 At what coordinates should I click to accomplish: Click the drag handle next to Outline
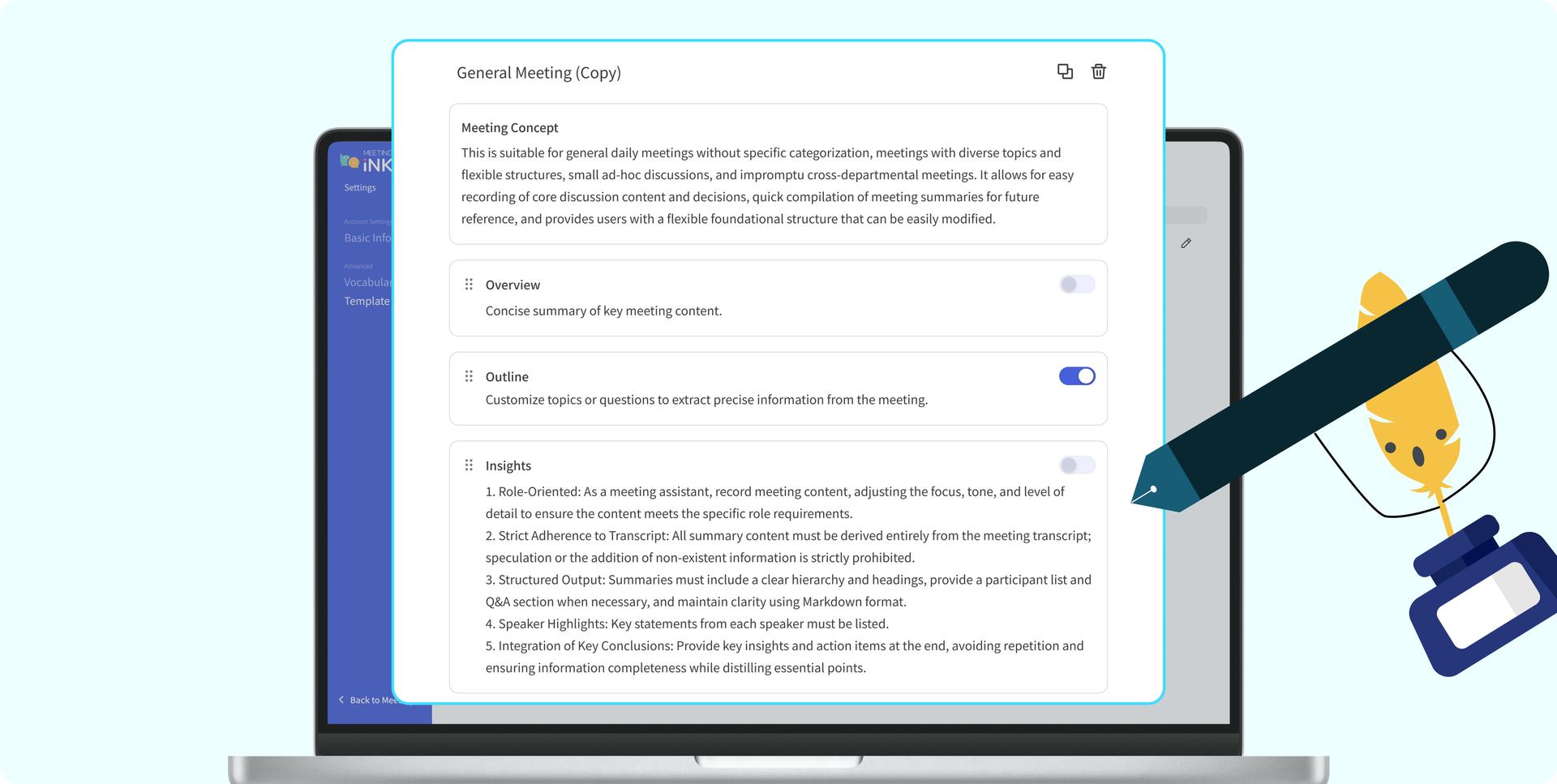[x=468, y=375]
